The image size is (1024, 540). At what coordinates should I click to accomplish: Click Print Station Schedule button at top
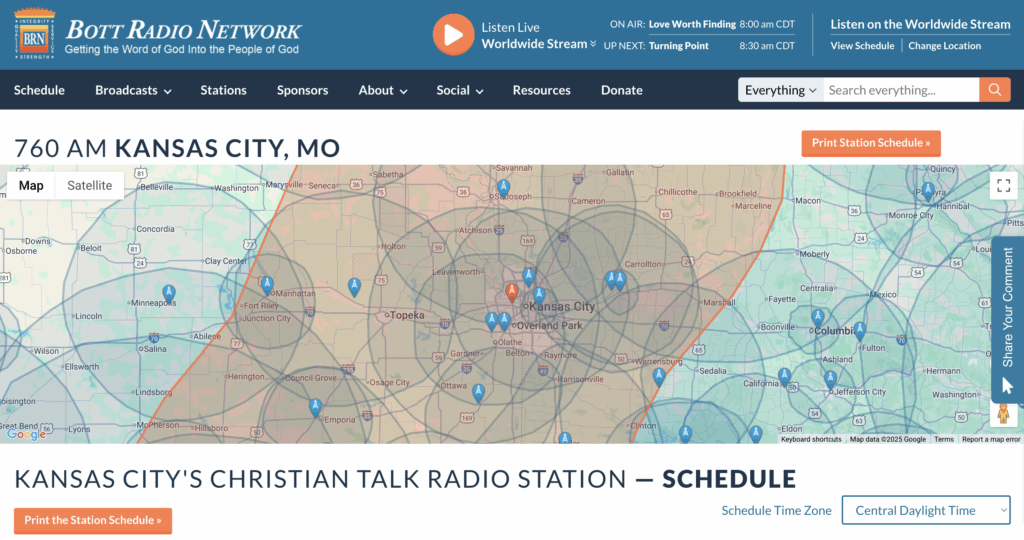[x=871, y=143]
